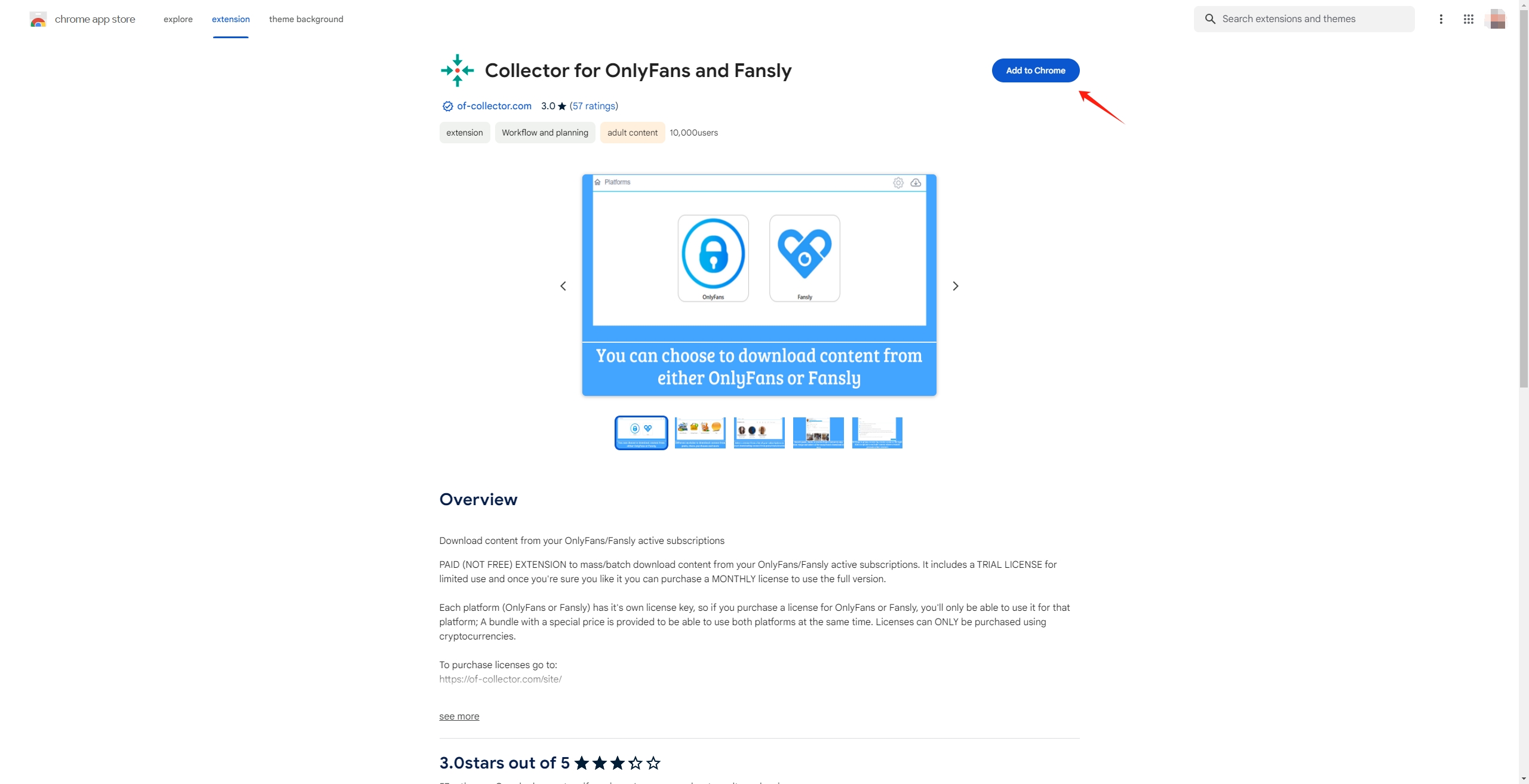Viewport: 1529px width, 784px height.
Task: Click the Google Apps grid icon
Action: click(1468, 18)
